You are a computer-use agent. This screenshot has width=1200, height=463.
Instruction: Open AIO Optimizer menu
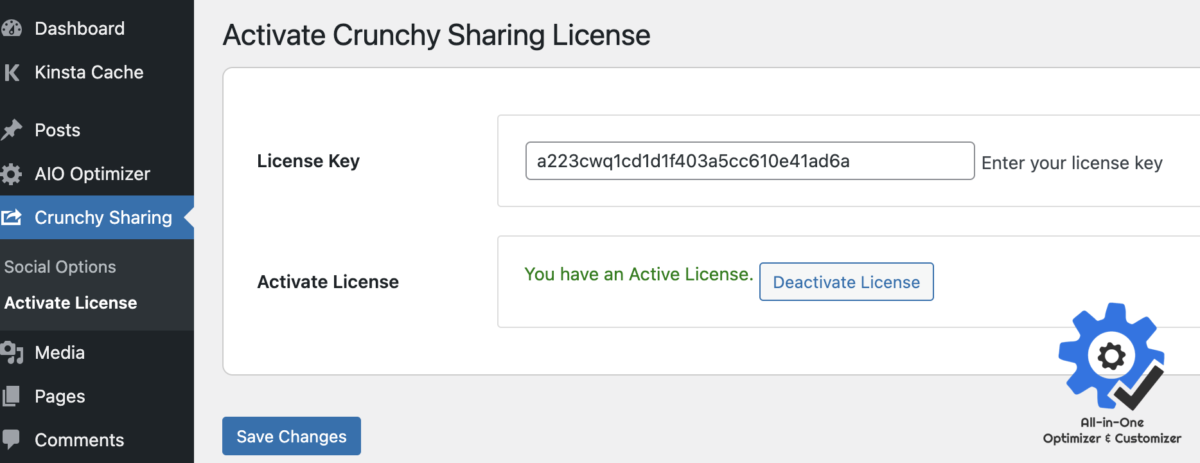point(92,174)
